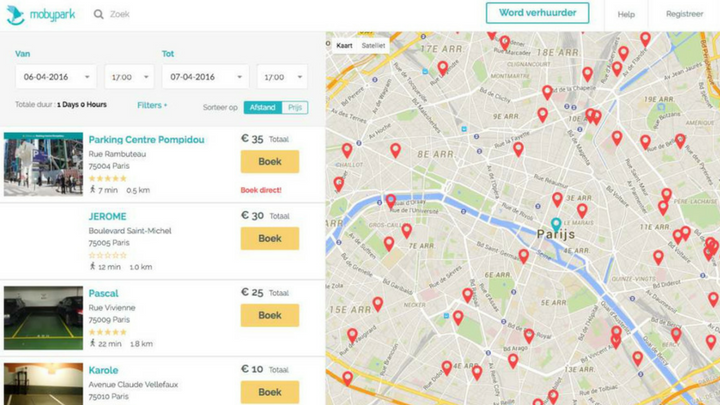Sort results by Prijs
The height and width of the screenshot is (405, 720).
click(295, 107)
